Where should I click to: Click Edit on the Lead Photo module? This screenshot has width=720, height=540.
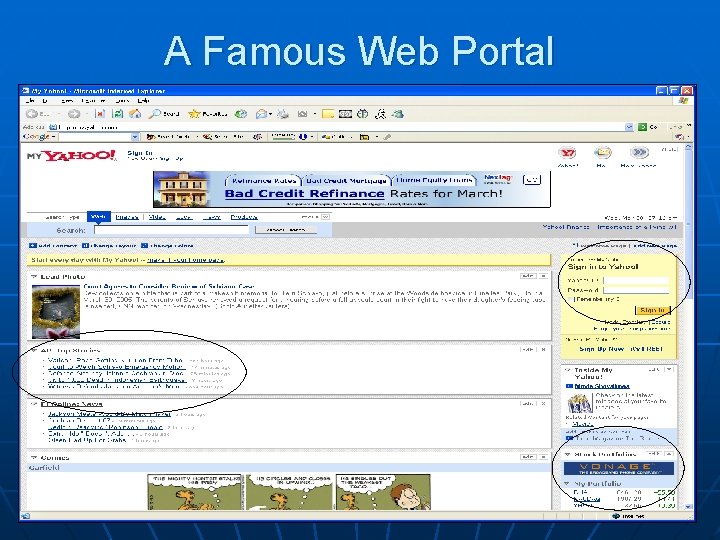tap(528, 276)
